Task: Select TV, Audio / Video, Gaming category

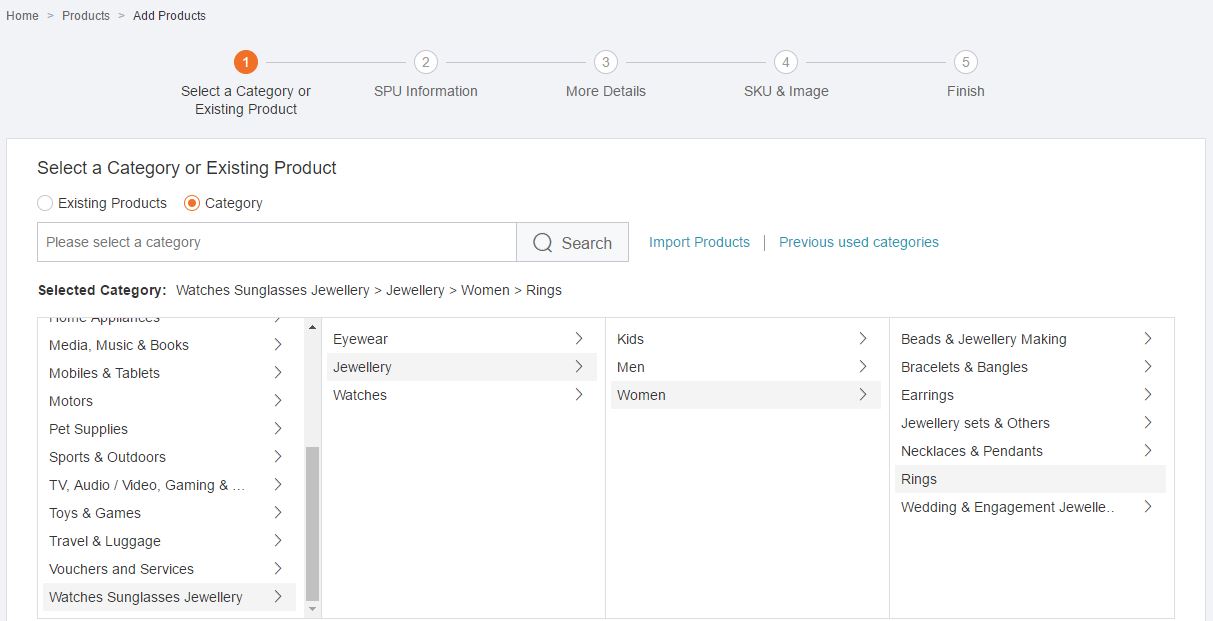Action: pyautogui.click(x=169, y=485)
